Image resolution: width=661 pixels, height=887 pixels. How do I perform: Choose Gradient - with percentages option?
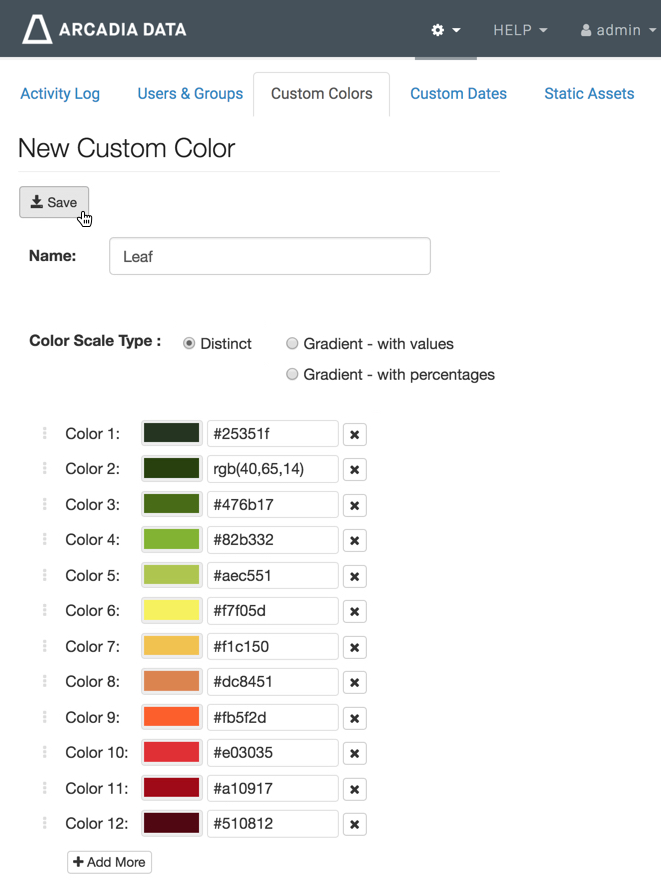[x=293, y=374]
